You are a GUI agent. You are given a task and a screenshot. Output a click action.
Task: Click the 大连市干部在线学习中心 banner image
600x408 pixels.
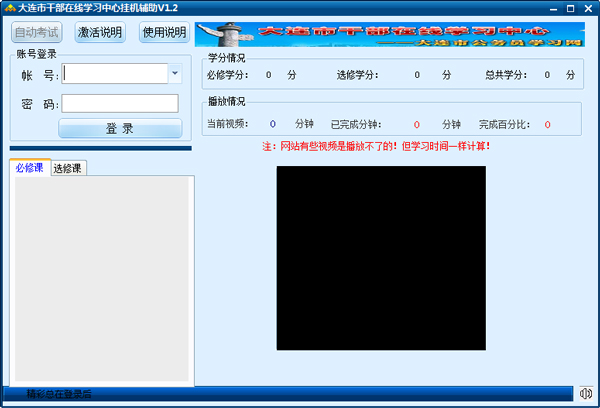pos(390,34)
